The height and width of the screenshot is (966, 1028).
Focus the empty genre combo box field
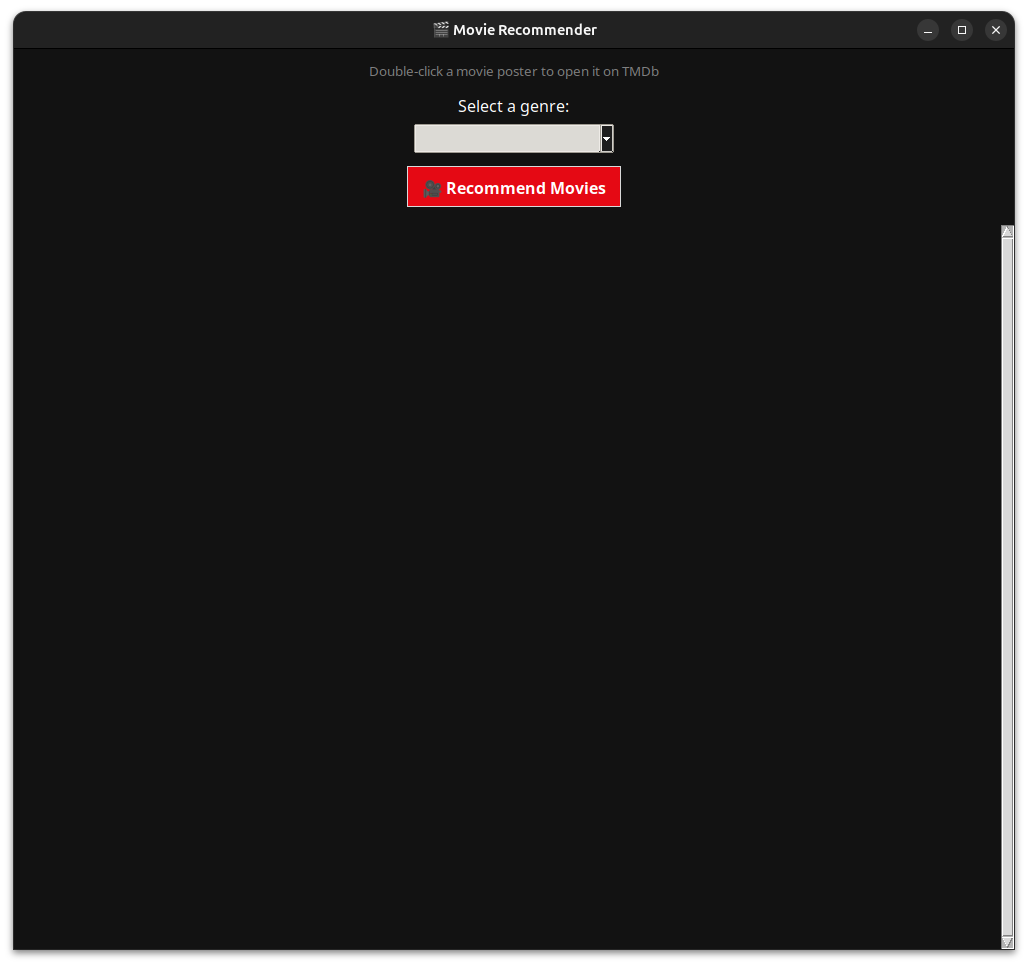click(x=507, y=138)
